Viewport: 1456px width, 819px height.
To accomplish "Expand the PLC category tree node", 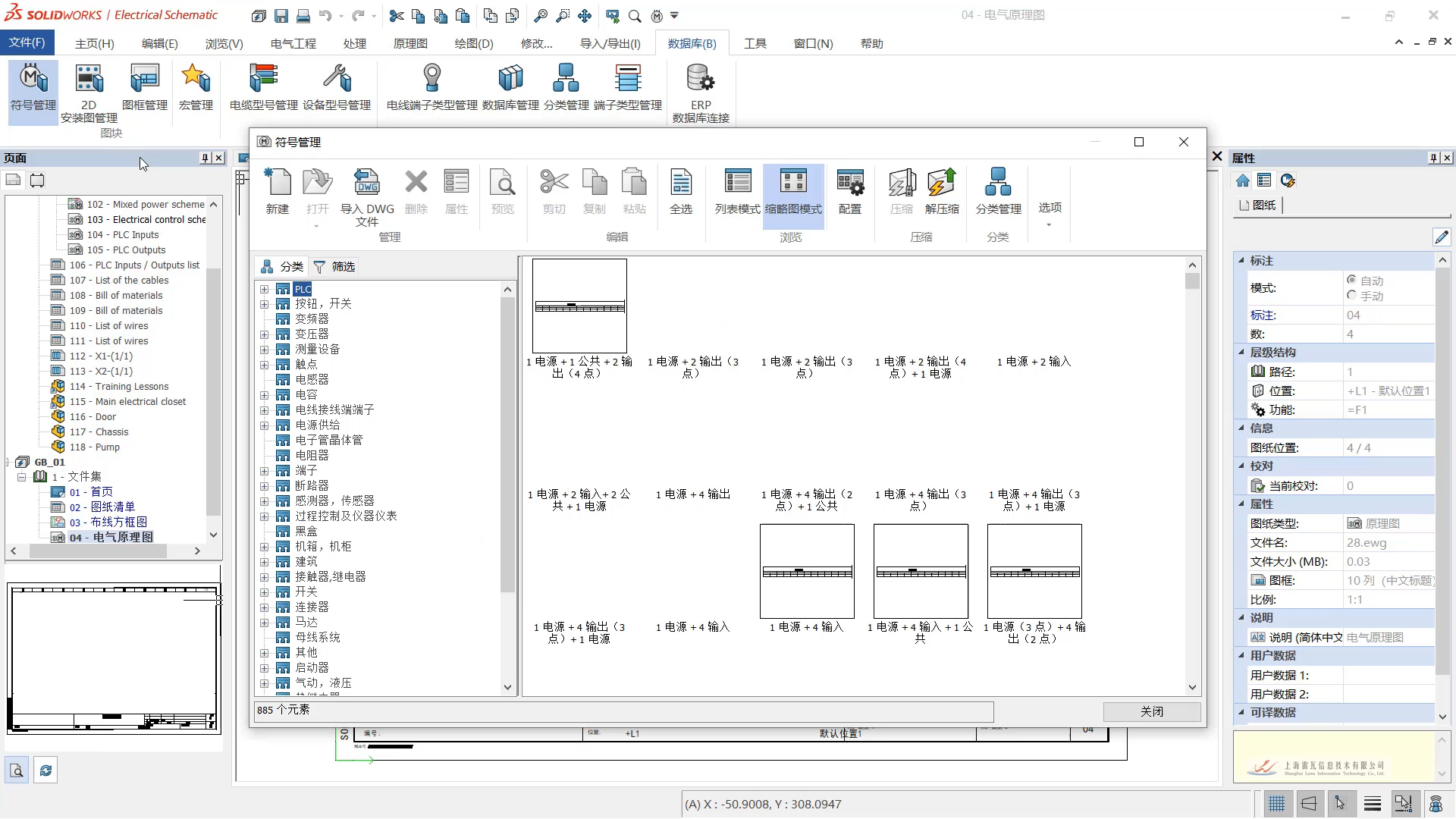I will pos(264,289).
